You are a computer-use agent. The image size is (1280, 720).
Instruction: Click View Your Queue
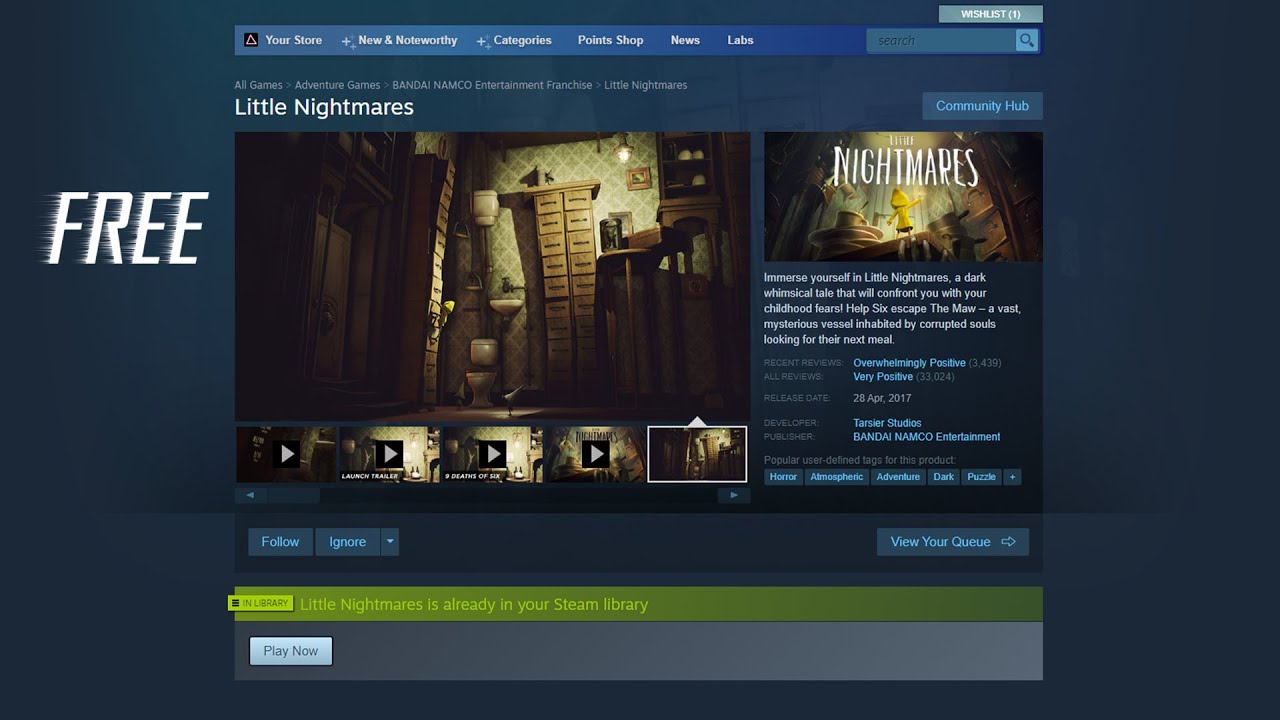tap(953, 542)
